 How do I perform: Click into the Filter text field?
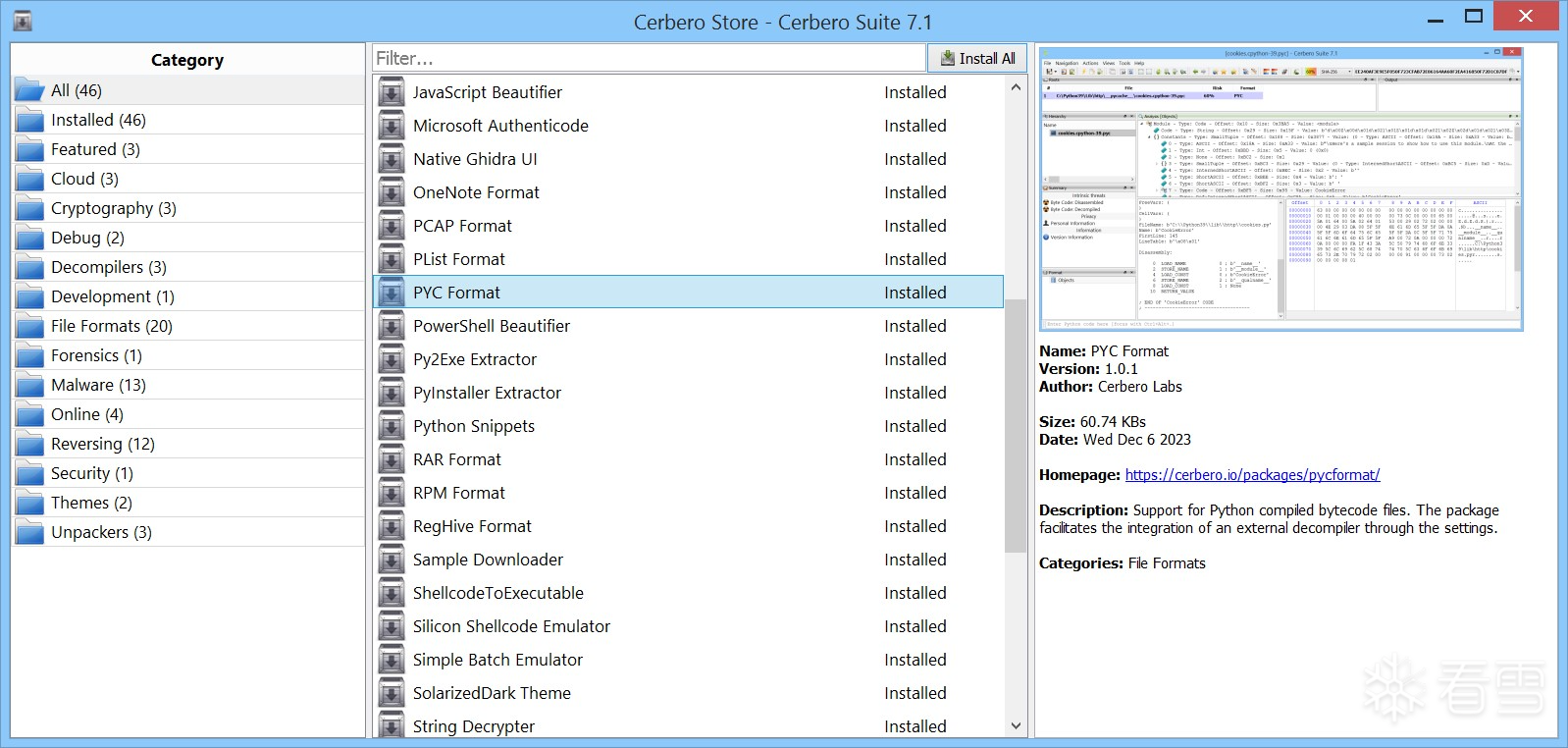[648, 59]
